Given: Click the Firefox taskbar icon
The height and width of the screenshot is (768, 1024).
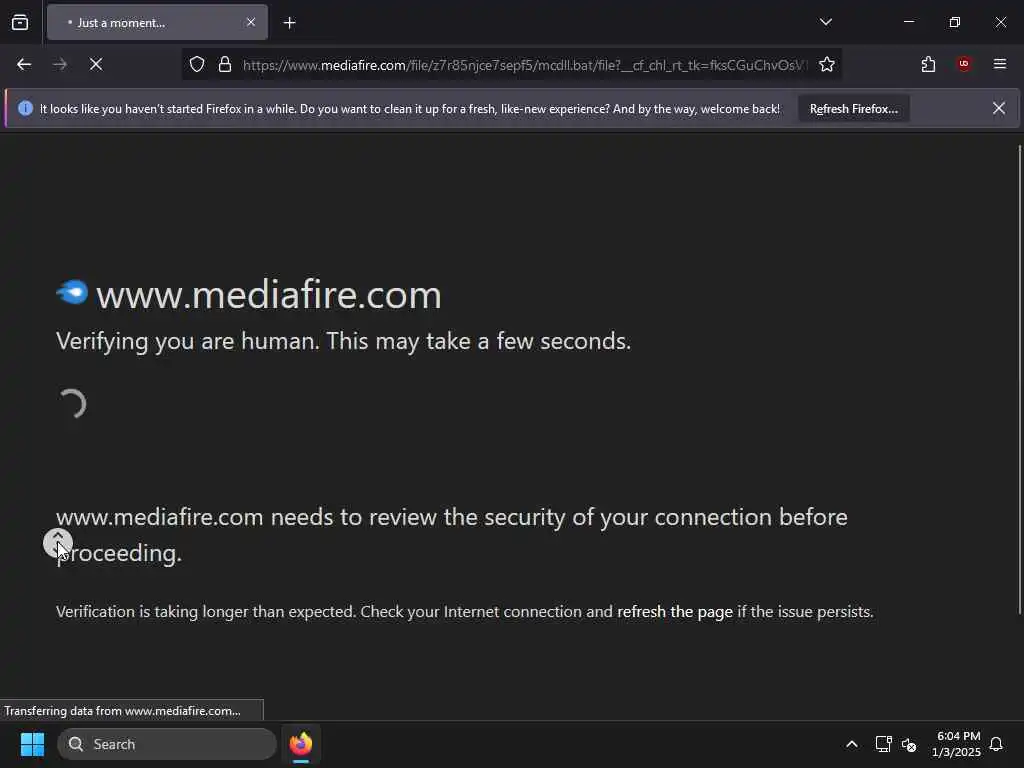Looking at the screenshot, I should (301, 744).
